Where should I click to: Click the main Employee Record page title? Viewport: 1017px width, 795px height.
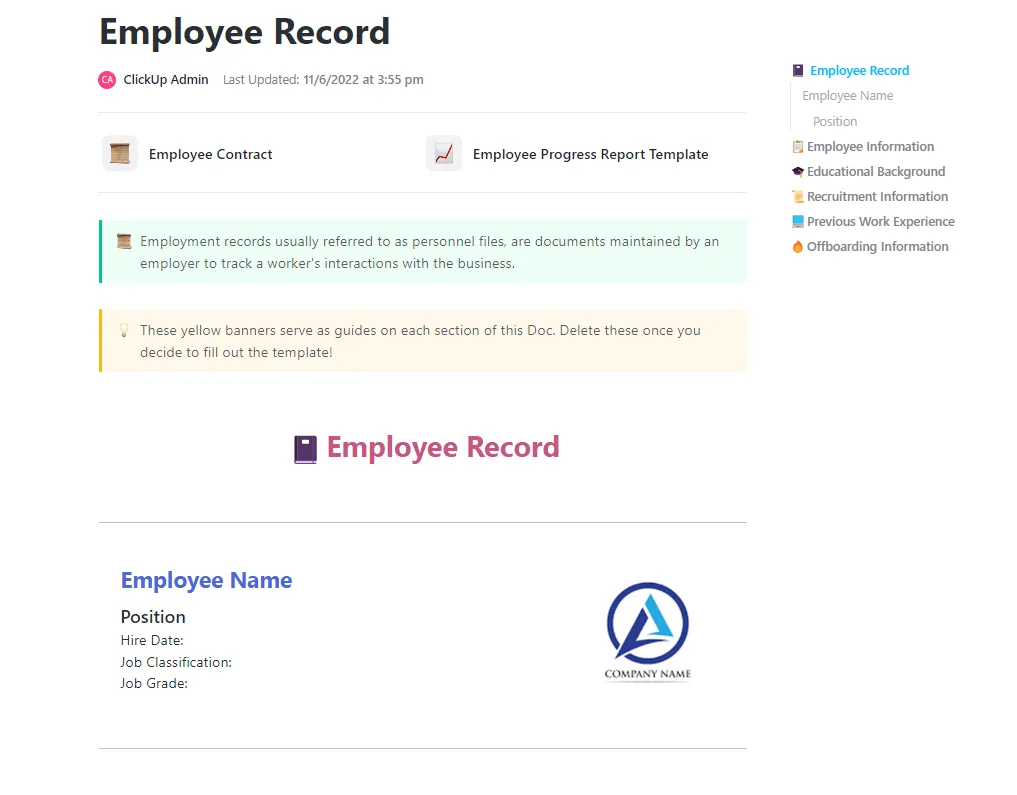(245, 32)
